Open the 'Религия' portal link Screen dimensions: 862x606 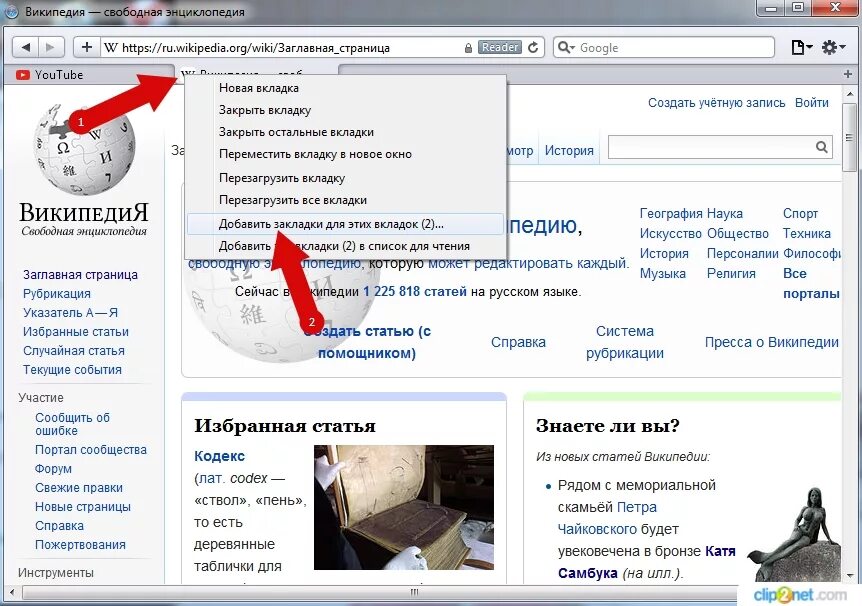731,273
